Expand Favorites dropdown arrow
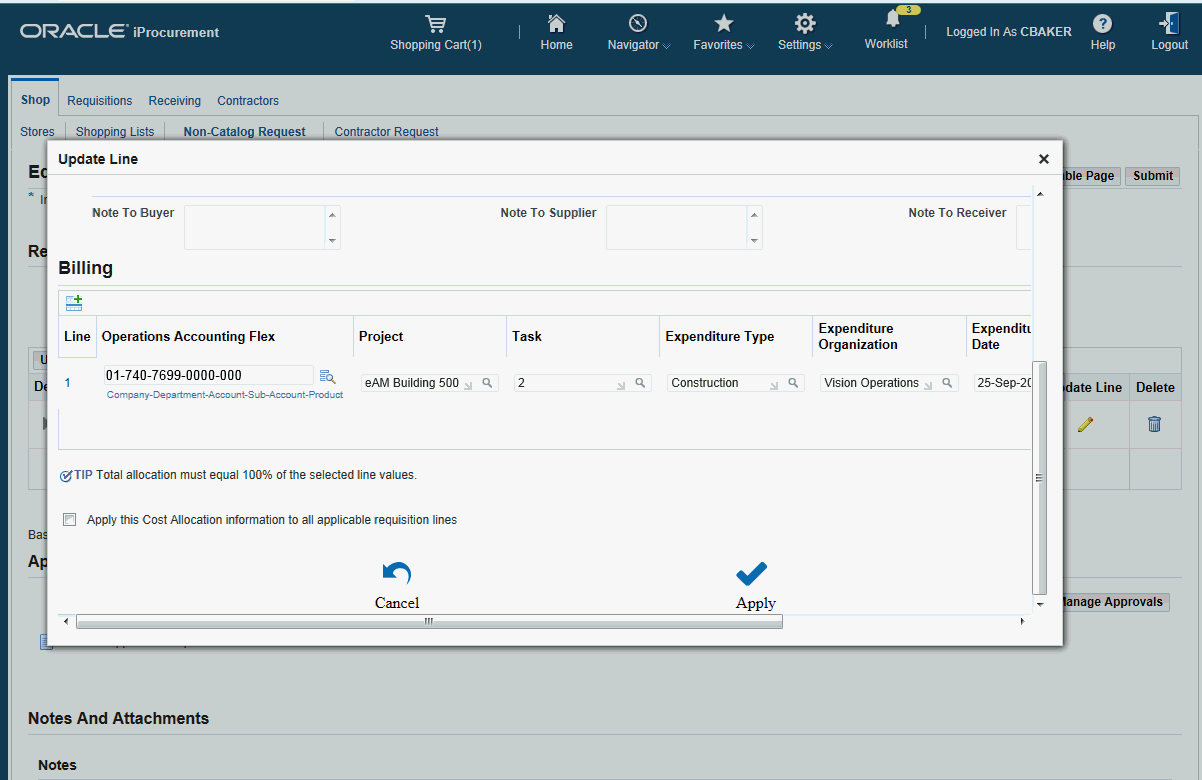 750,46
